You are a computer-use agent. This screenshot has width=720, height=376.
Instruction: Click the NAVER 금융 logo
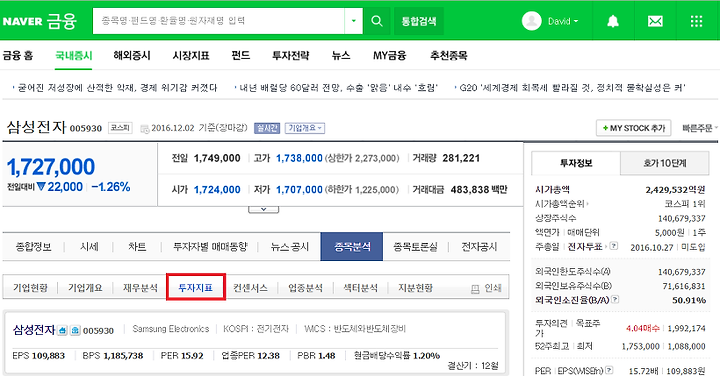[x=39, y=21]
